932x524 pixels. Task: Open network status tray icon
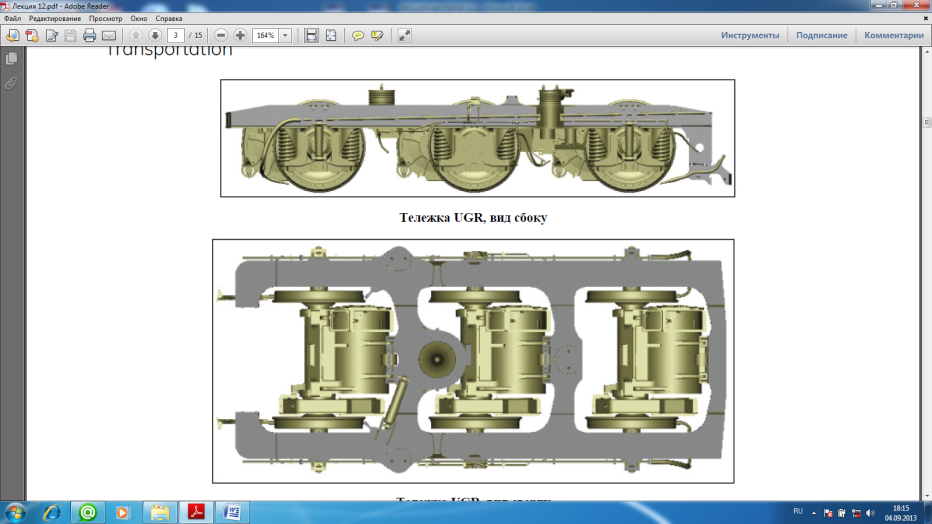pyautogui.click(x=856, y=513)
